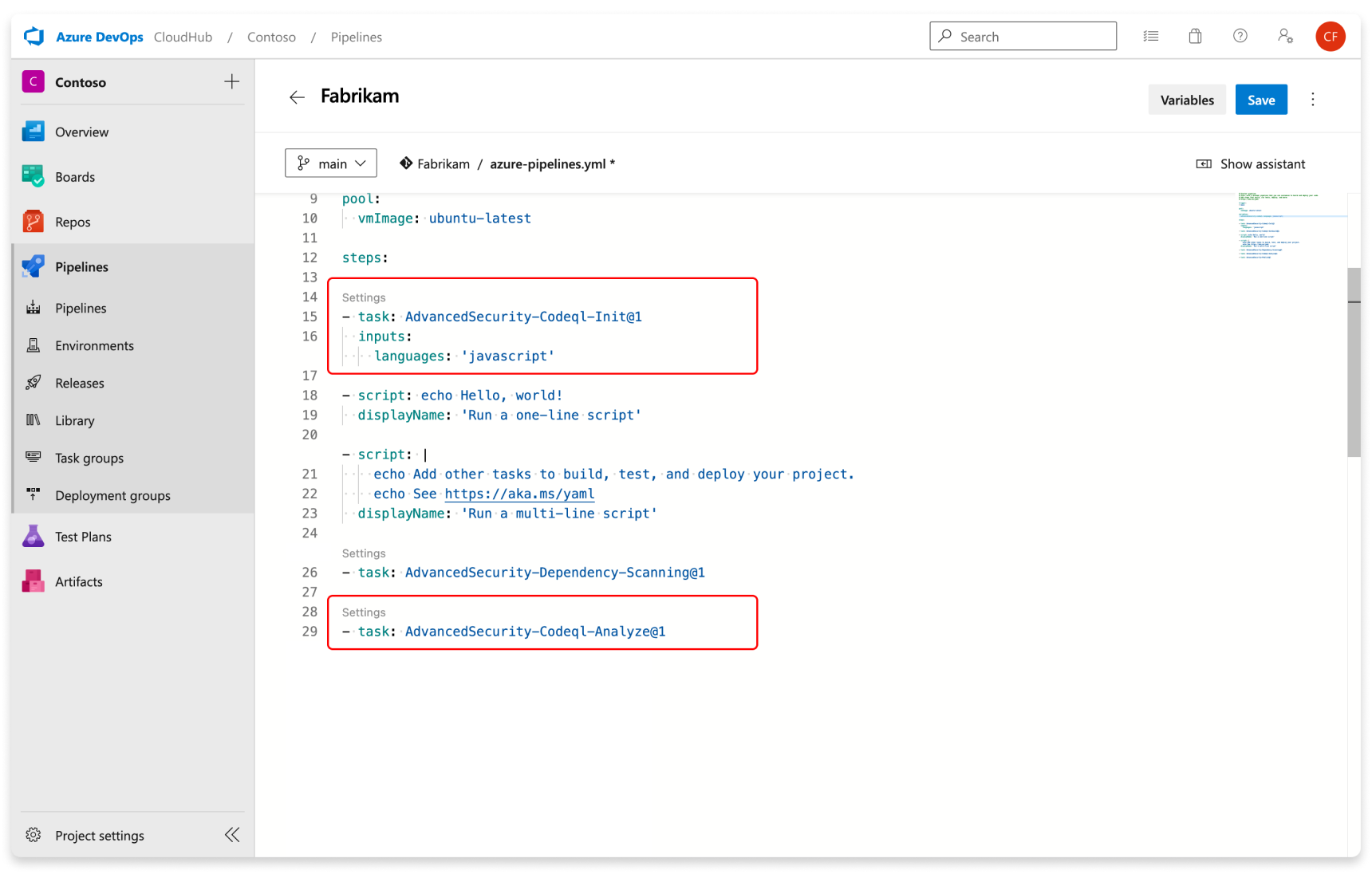The height and width of the screenshot is (874, 1372).
Task: Toggle the Show assistant panel
Action: [x=1251, y=163]
